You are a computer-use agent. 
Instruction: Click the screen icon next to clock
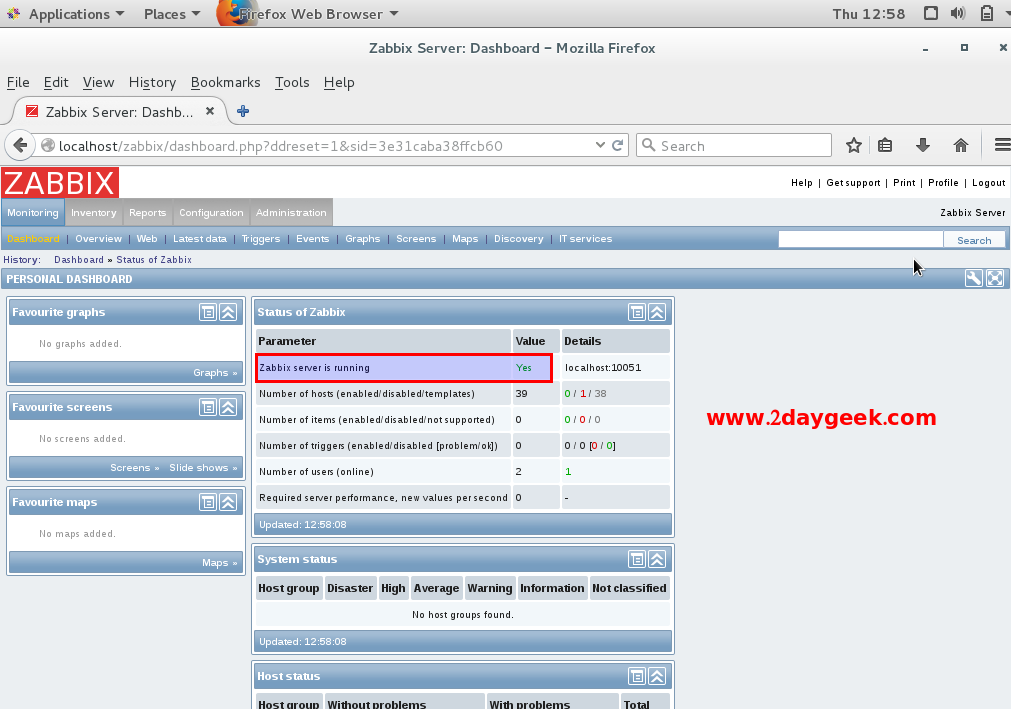pyautogui.click(x=930, y=14)
